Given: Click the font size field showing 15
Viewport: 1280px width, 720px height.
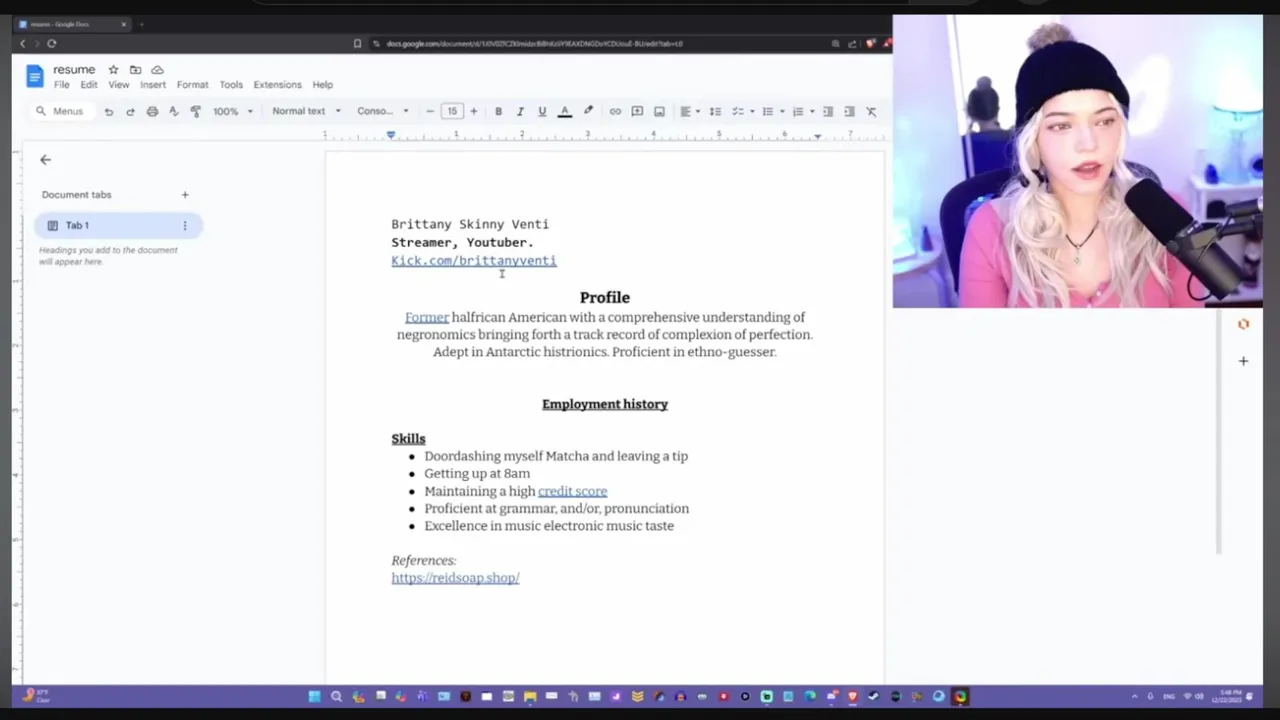Looking at the screenshot, I should 452,111.
